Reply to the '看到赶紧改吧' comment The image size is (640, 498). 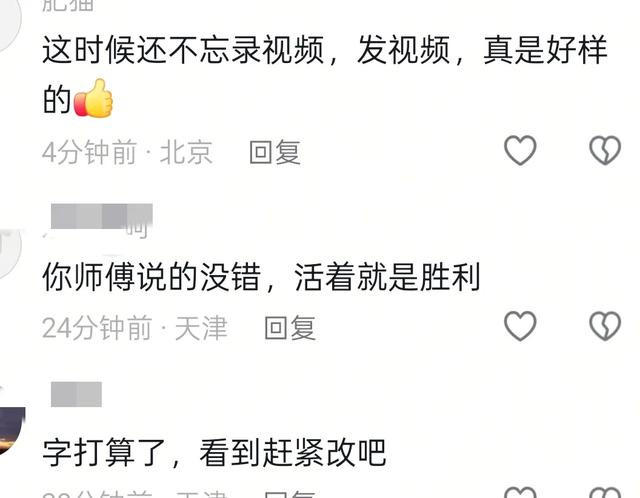[290, 494]
